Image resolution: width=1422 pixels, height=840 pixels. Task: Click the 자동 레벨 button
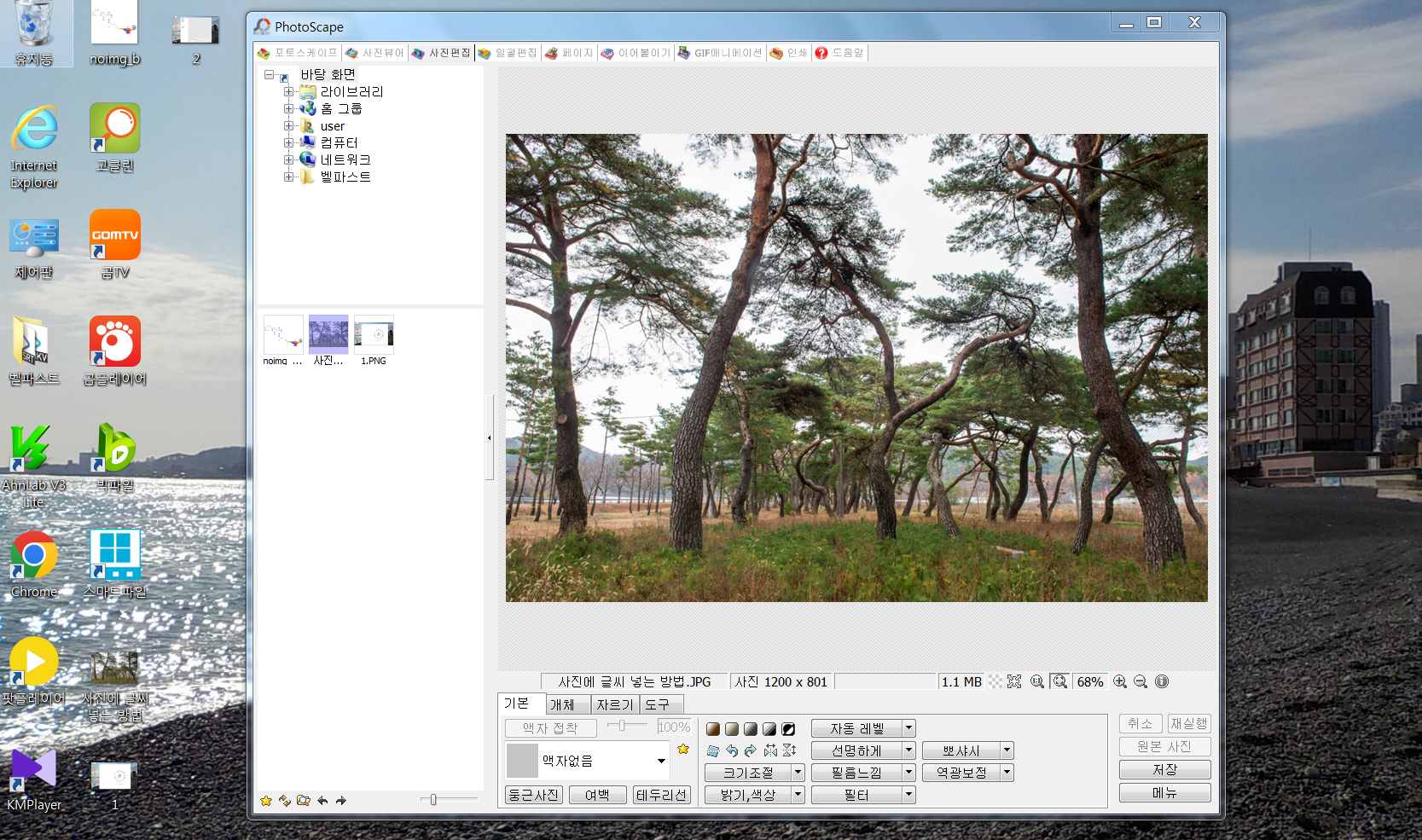856,728
